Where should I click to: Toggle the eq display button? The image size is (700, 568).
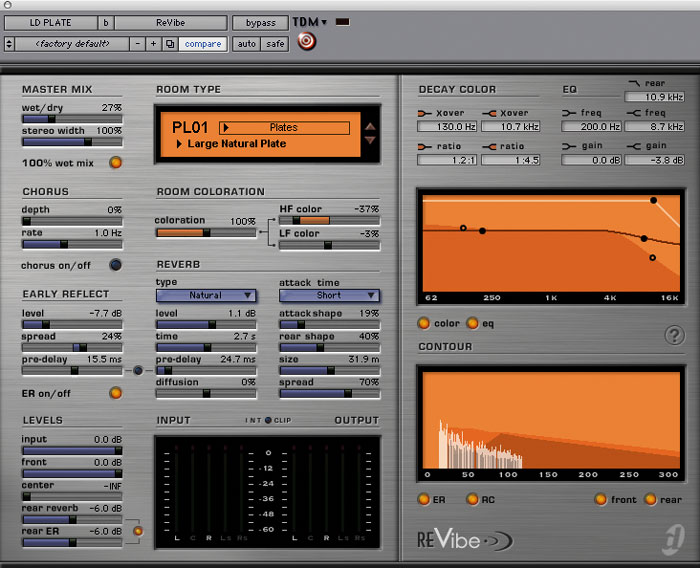pyautogui.click(x=472, y=323)
